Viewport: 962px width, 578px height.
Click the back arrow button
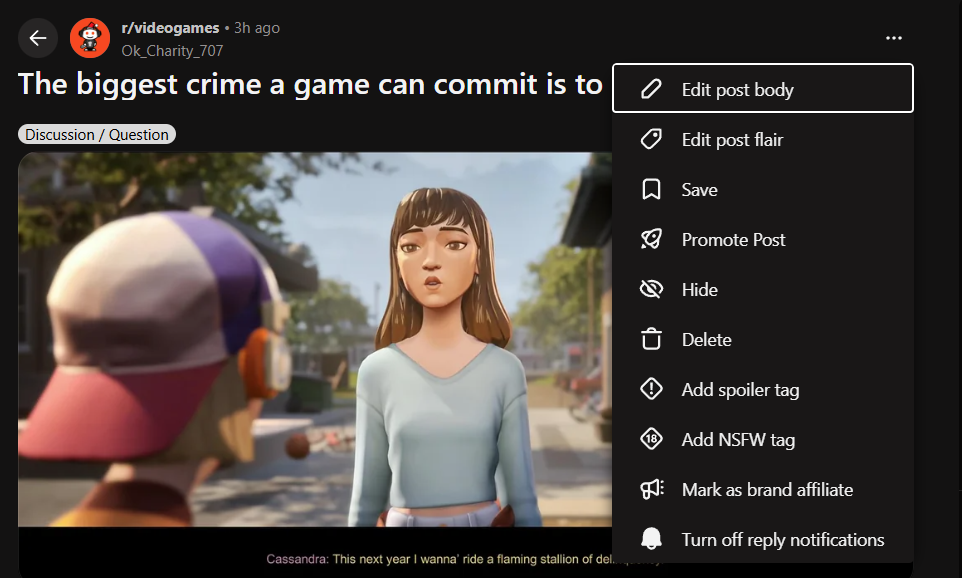38,38
